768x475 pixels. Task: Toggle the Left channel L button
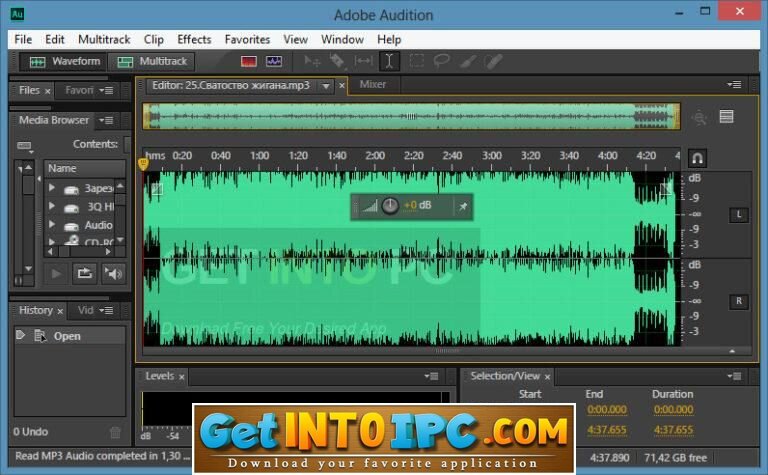click(739, 214)
